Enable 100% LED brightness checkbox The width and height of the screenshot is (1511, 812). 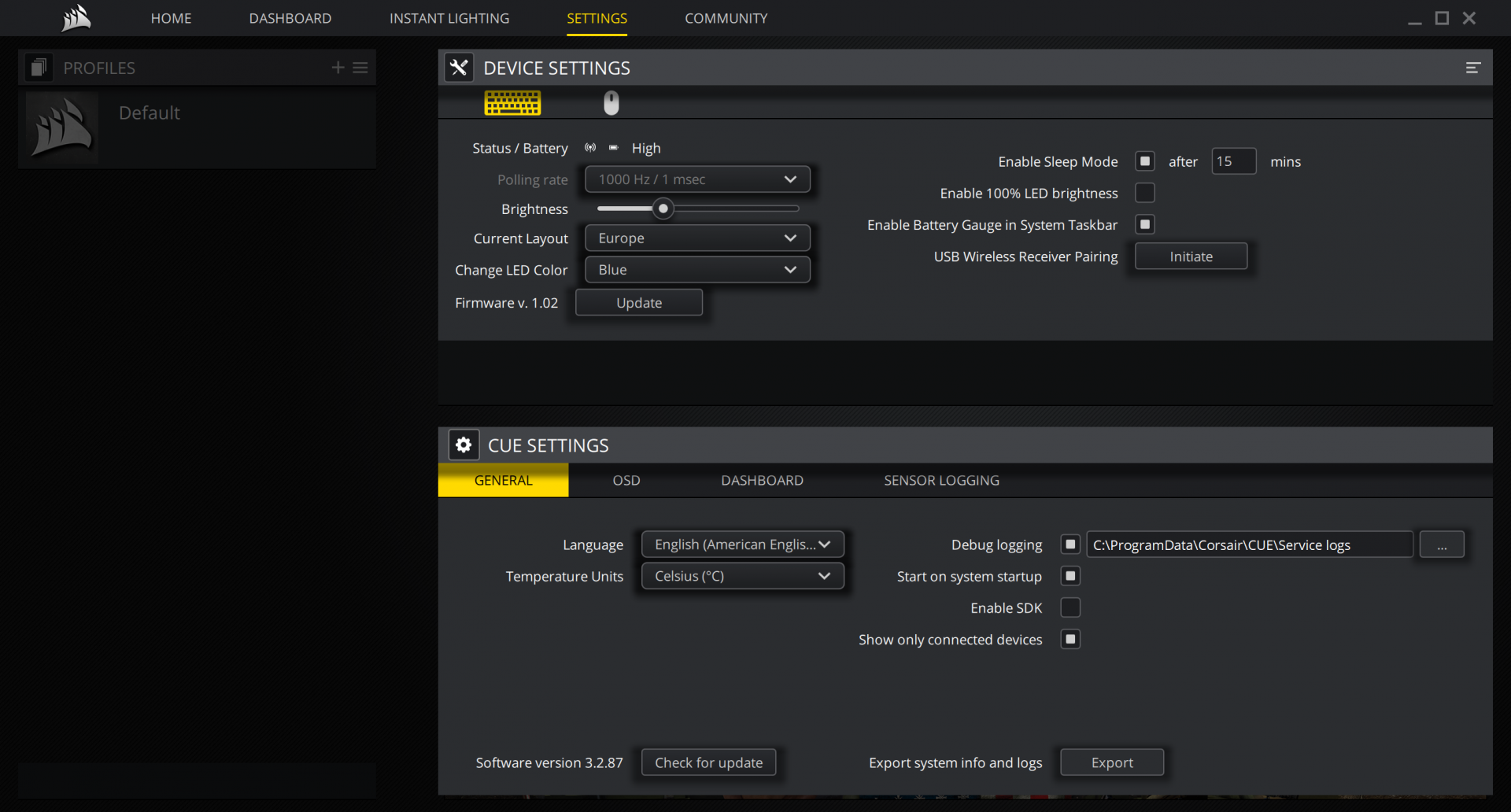click(x=1145, y=193)
